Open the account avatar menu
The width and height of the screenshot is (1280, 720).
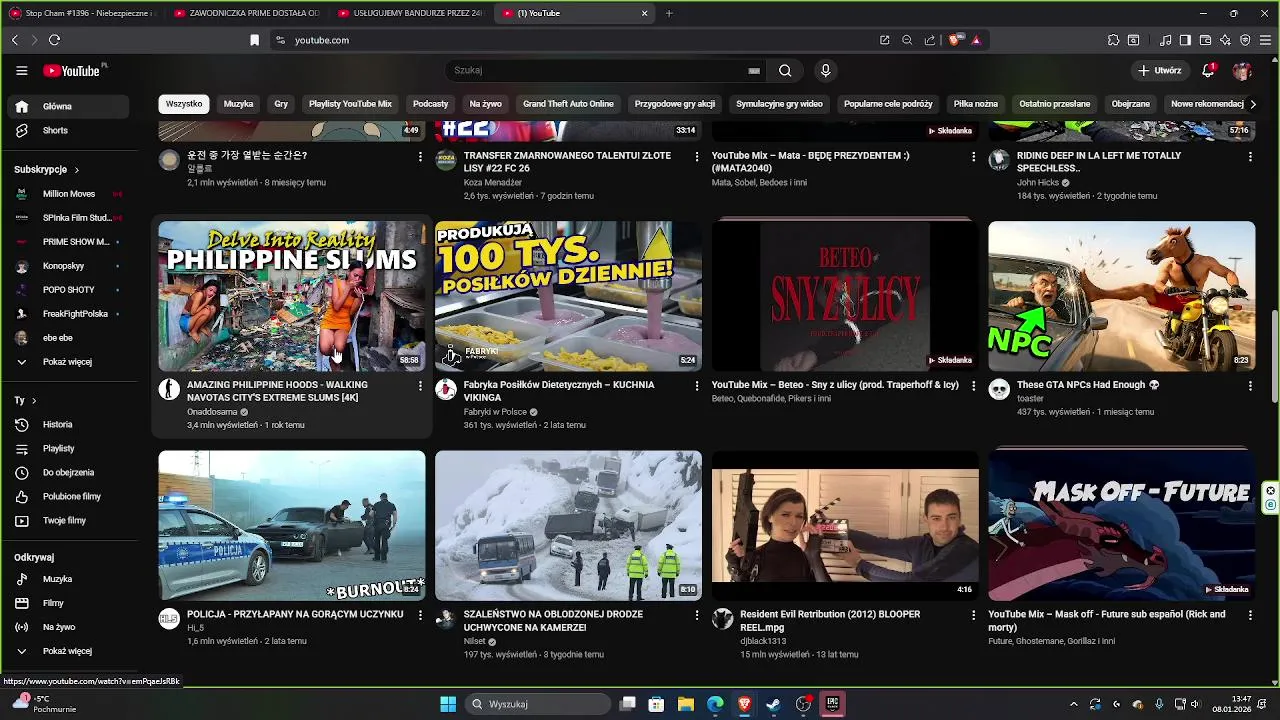coord(1242,71)
